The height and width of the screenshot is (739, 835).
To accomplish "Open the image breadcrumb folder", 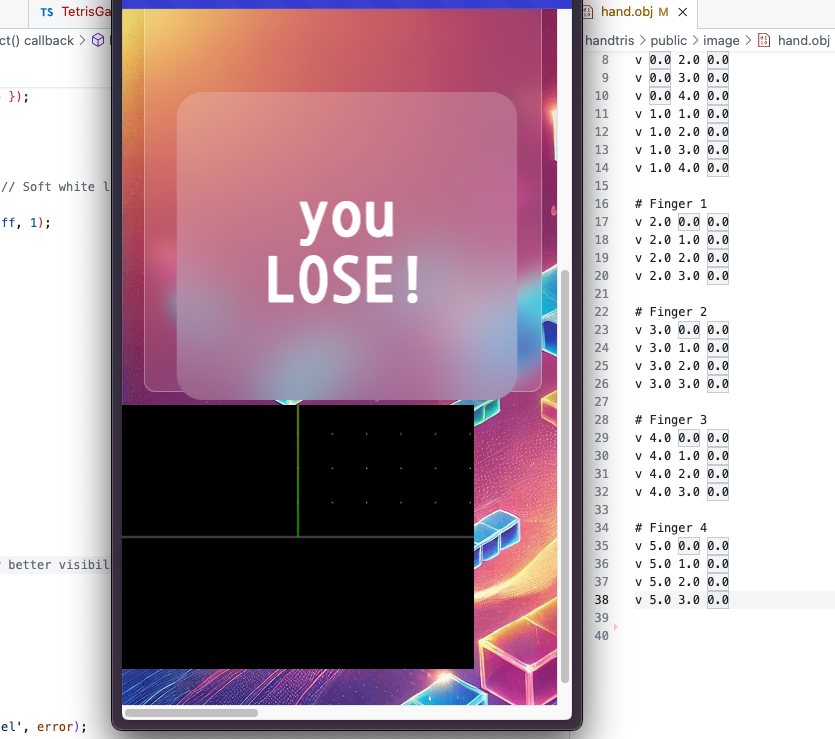I will click(x=721, y=40).
